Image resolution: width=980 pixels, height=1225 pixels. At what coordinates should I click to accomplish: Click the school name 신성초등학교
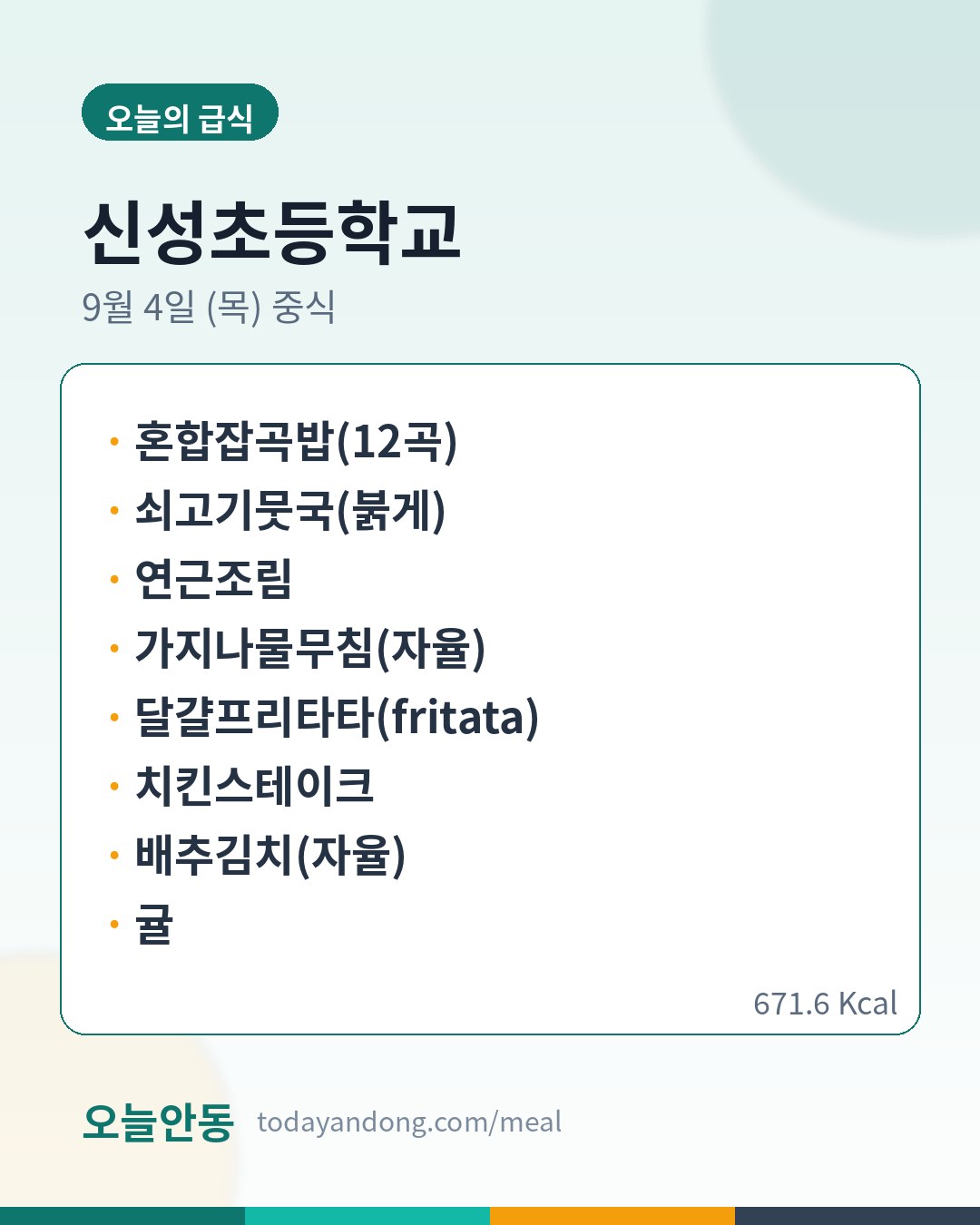272,232
